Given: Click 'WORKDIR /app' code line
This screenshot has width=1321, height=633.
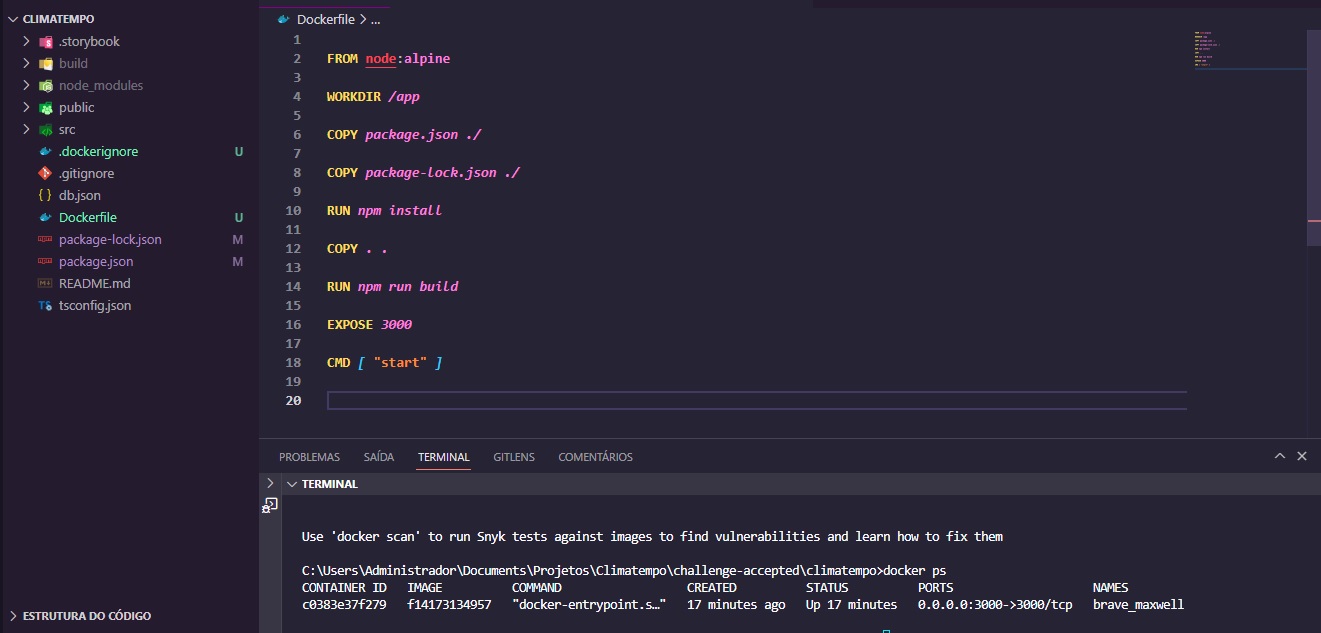Looking at the screenshot, I should click(x=373, y=97).
